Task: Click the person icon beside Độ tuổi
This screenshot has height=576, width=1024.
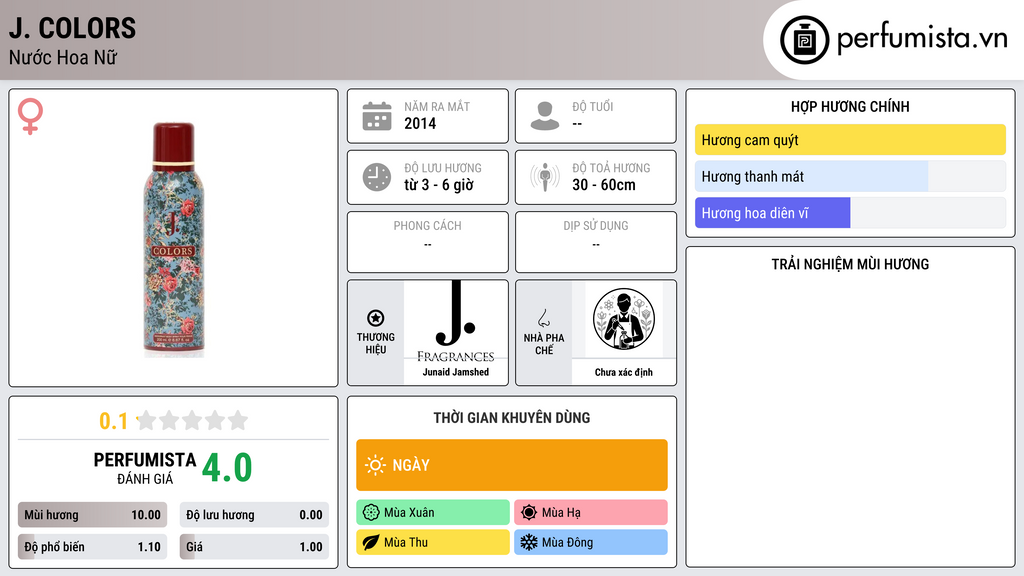Action: coord(545,116)
